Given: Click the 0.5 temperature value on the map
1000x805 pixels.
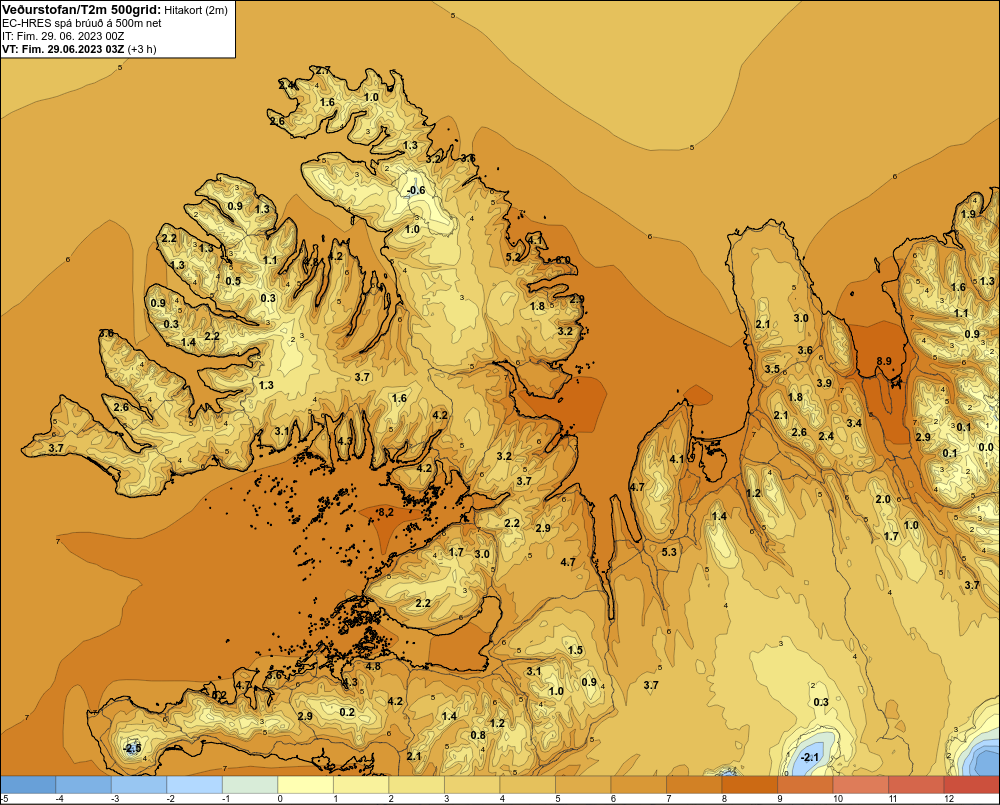Looking at the screenshot, I should pos(233,281).
